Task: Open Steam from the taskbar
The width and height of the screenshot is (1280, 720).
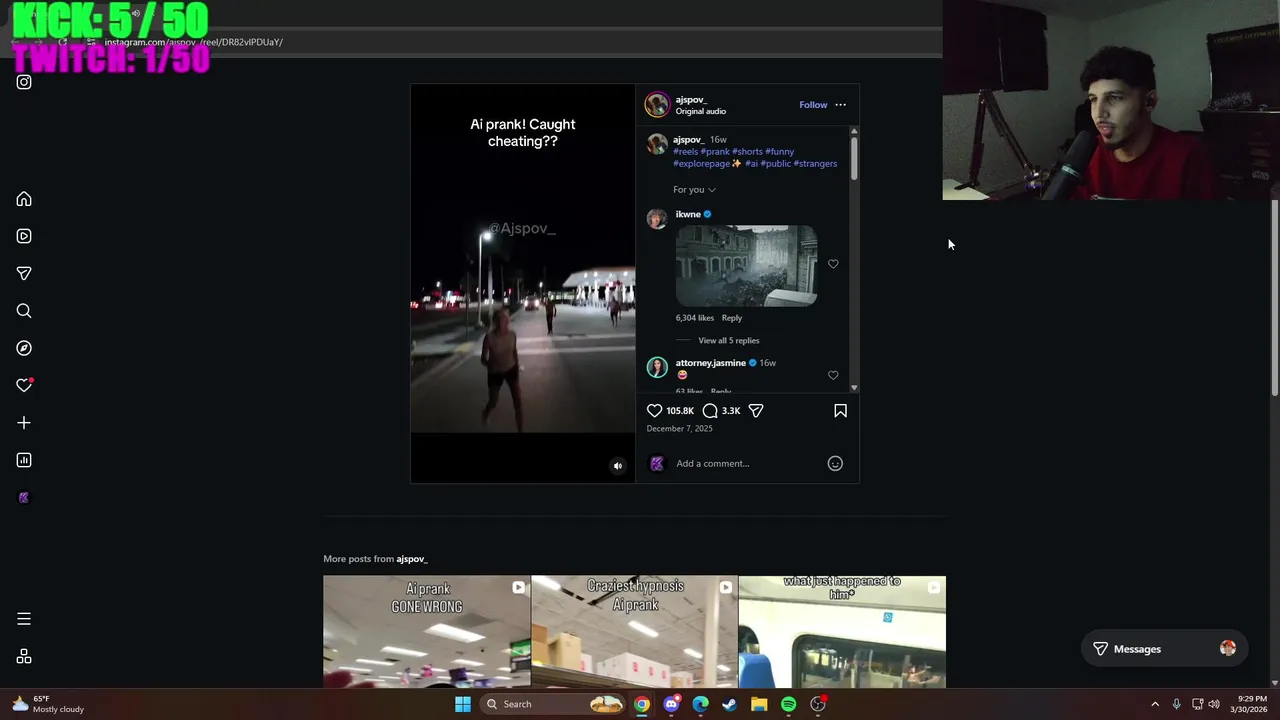Action: click(x=730, y=704)
